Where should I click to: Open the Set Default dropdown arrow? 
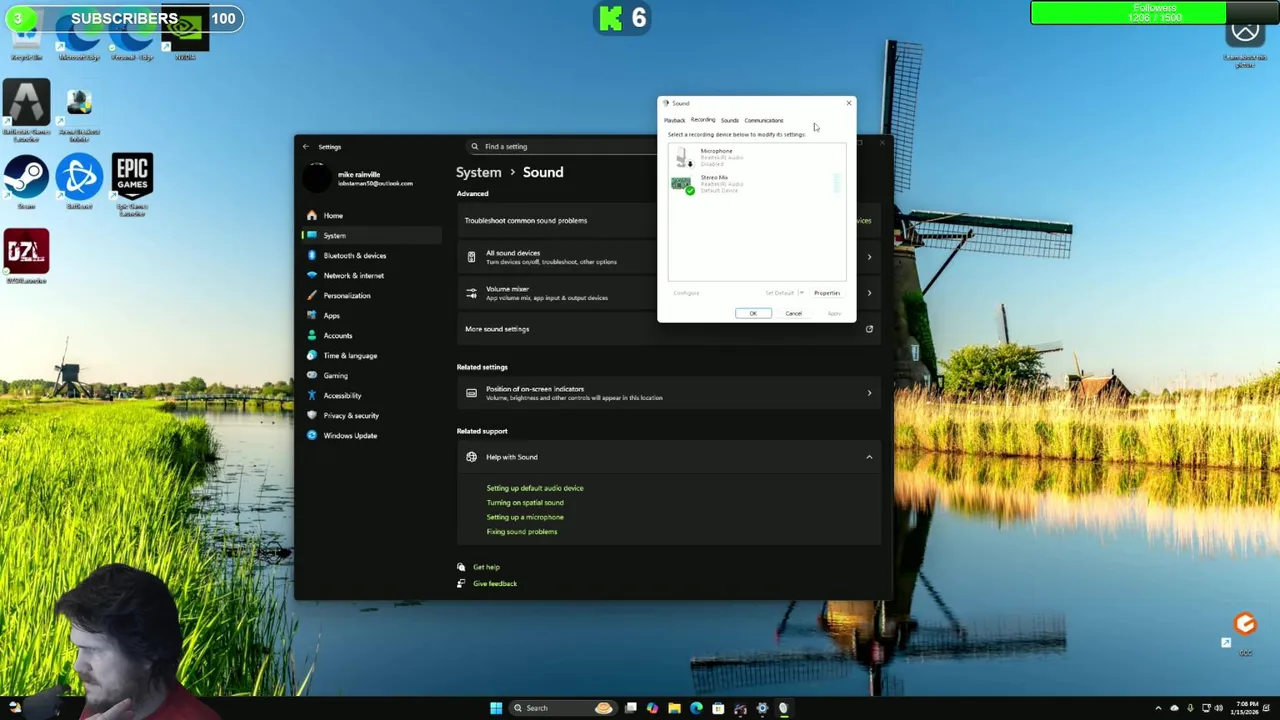pos(801,293)
